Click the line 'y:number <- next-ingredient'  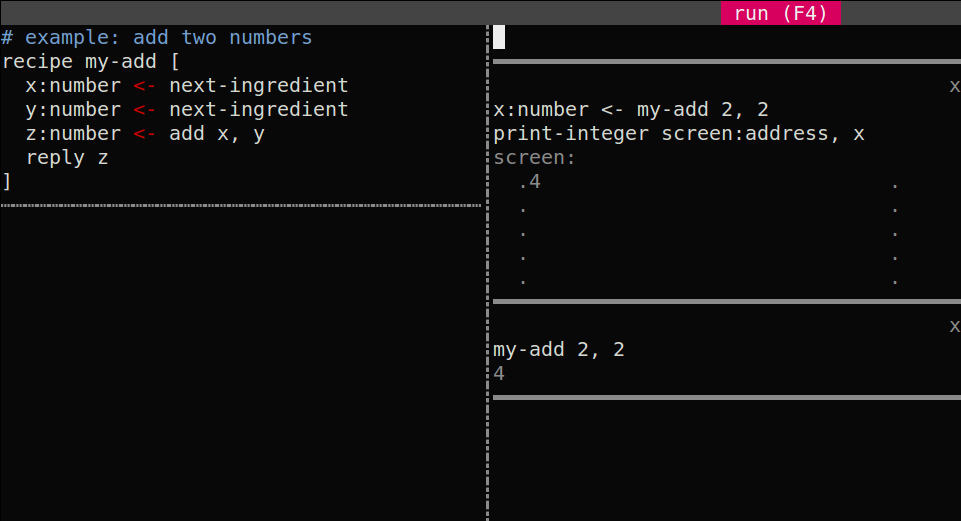[187, 110]
